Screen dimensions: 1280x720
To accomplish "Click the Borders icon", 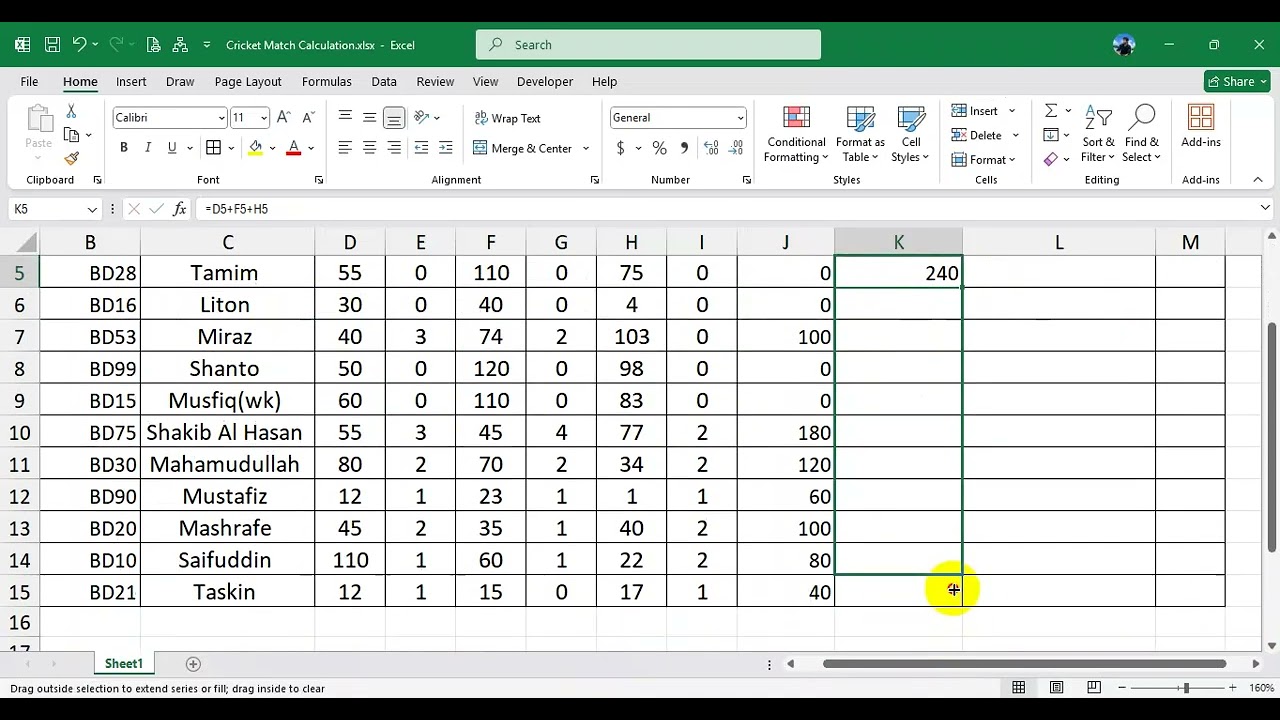I will pyautogui.click(x=213, y=148).
